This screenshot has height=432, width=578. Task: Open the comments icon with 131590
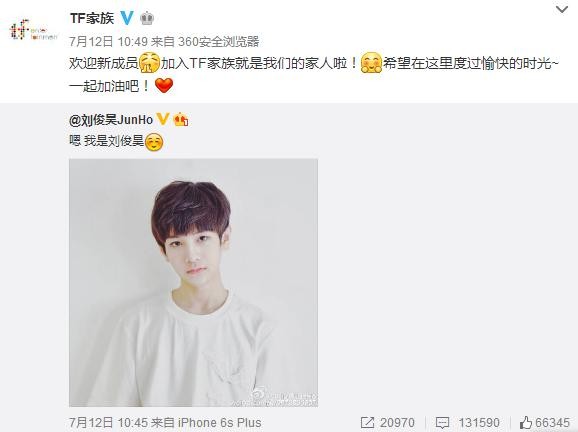442,422
